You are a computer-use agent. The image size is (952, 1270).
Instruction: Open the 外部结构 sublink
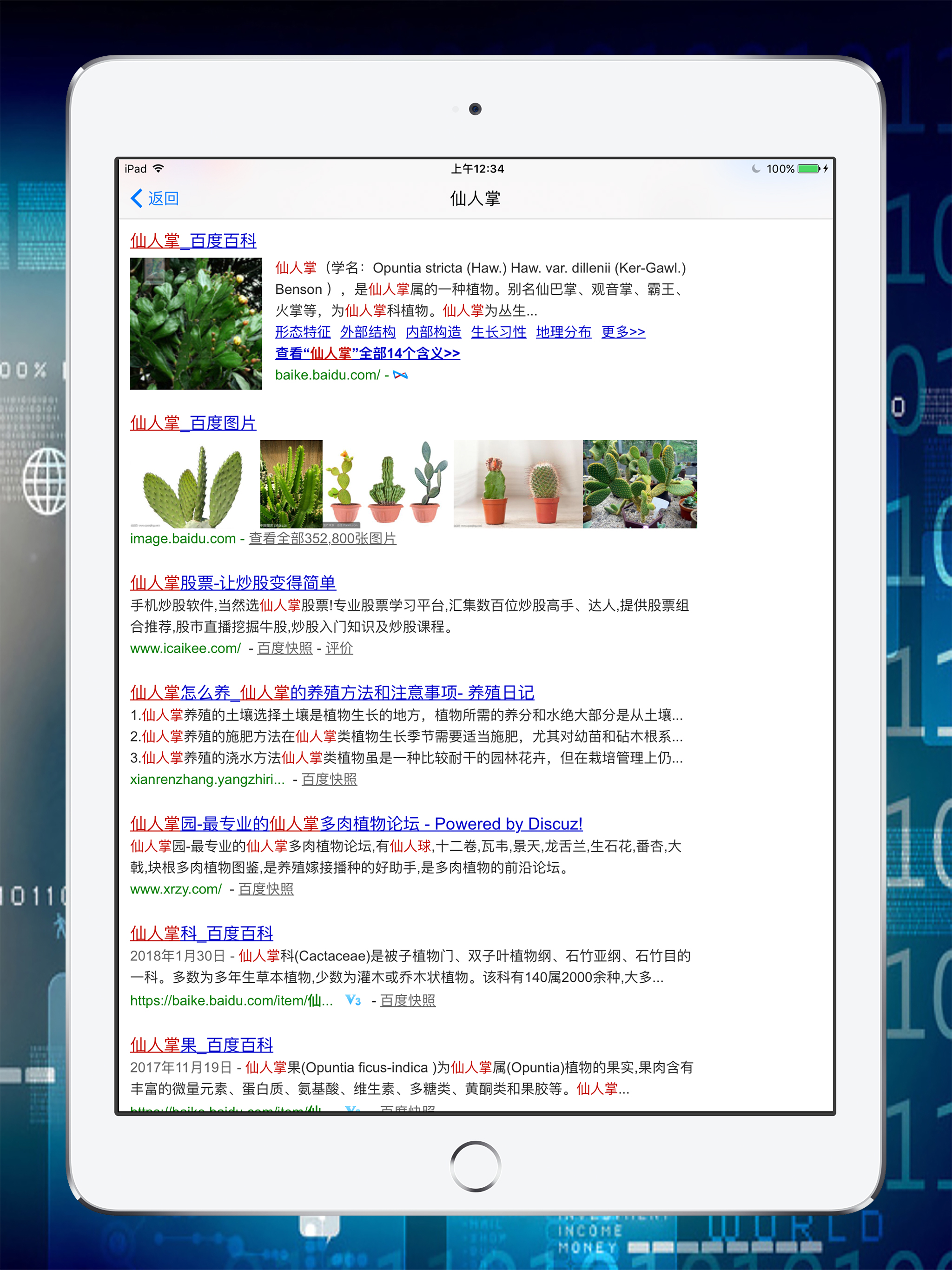point(368,332)
